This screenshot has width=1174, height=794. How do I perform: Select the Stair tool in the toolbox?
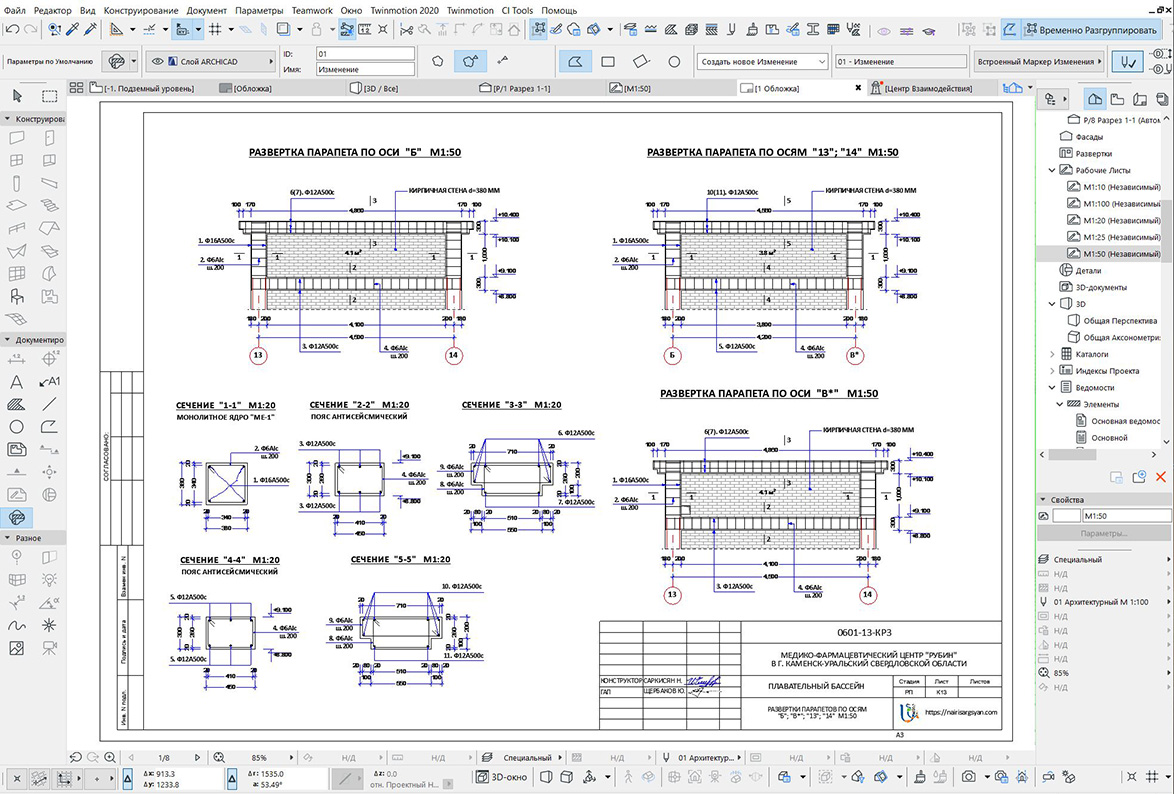click(49, 205)
